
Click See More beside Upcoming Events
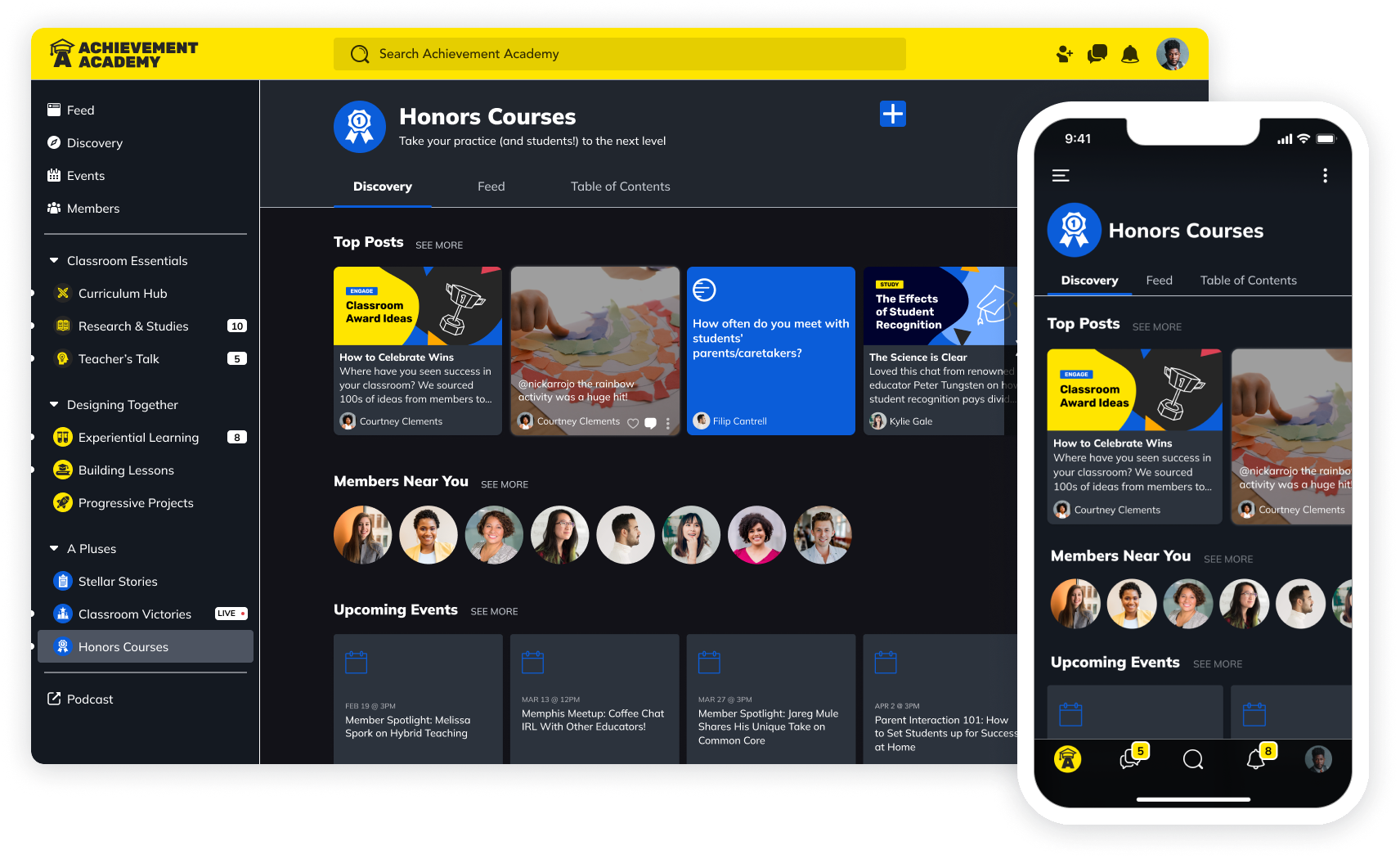494,612
